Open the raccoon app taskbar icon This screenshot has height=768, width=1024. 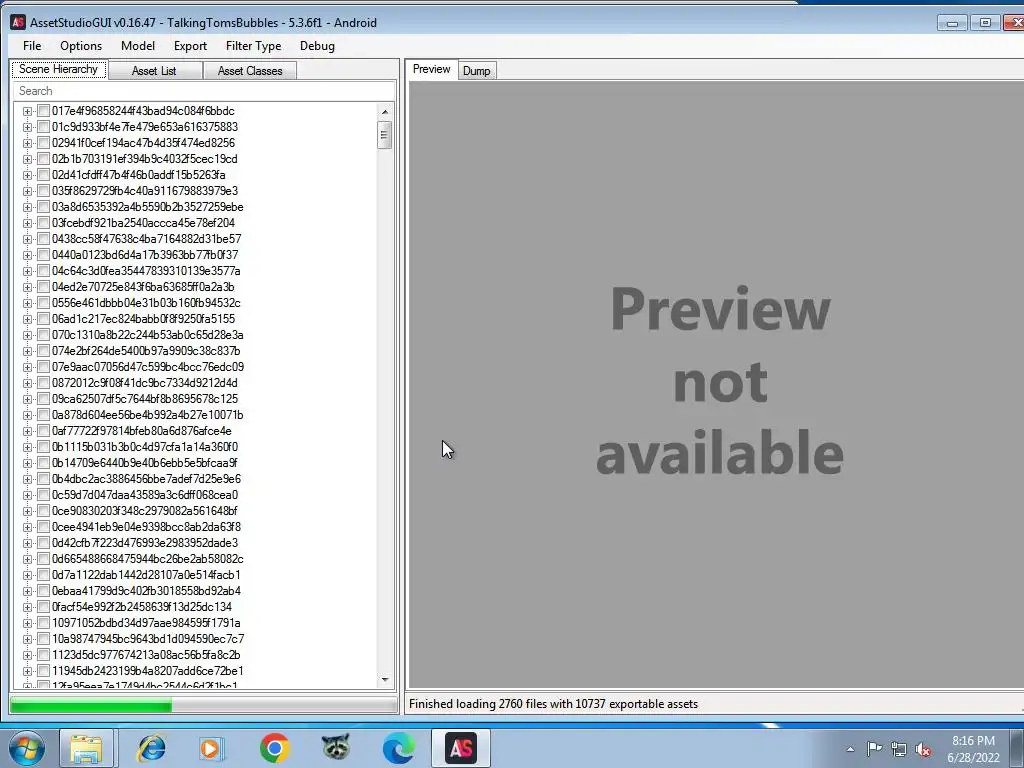click(x=336, y=748)
